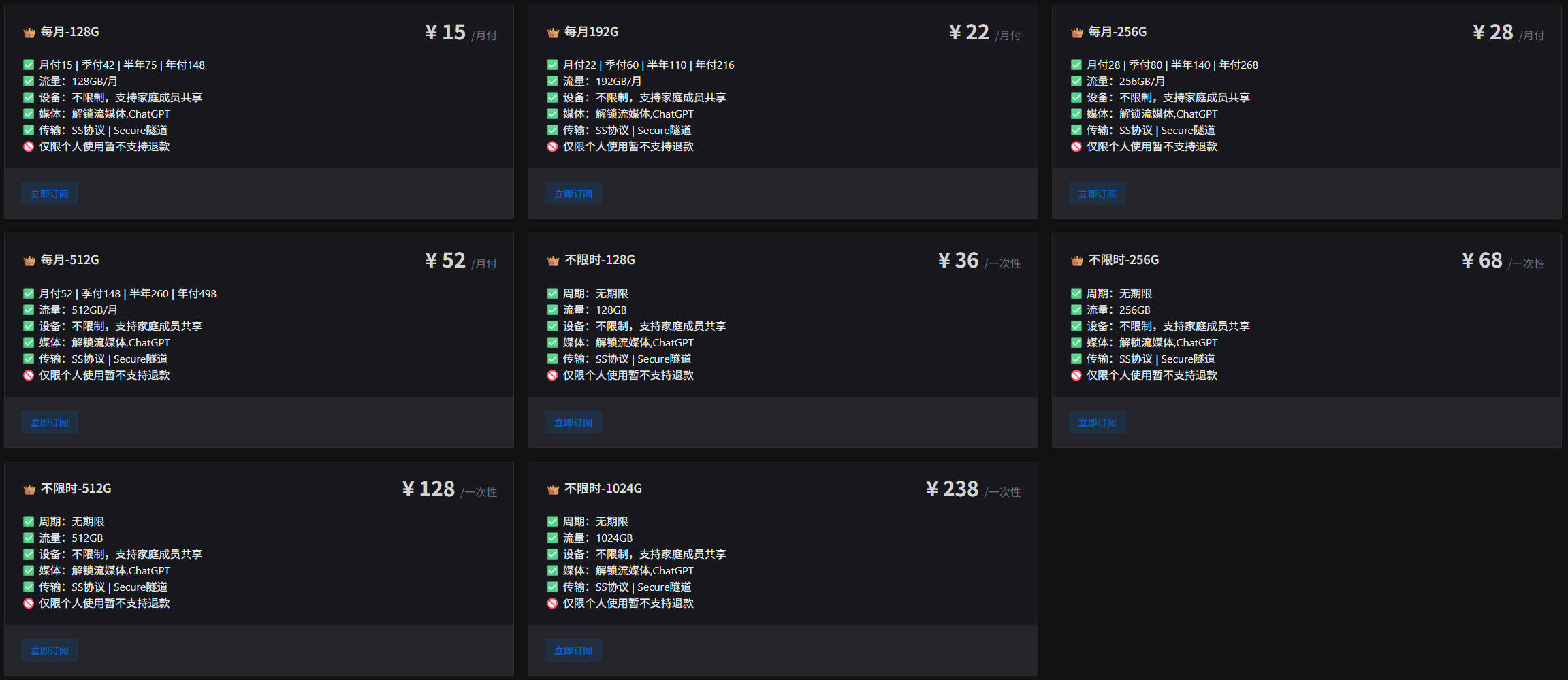The width and height of the screenshot is (1568, 680).
Task: Click the crown icon beside 每月-256G
Action: (1076, 33)
